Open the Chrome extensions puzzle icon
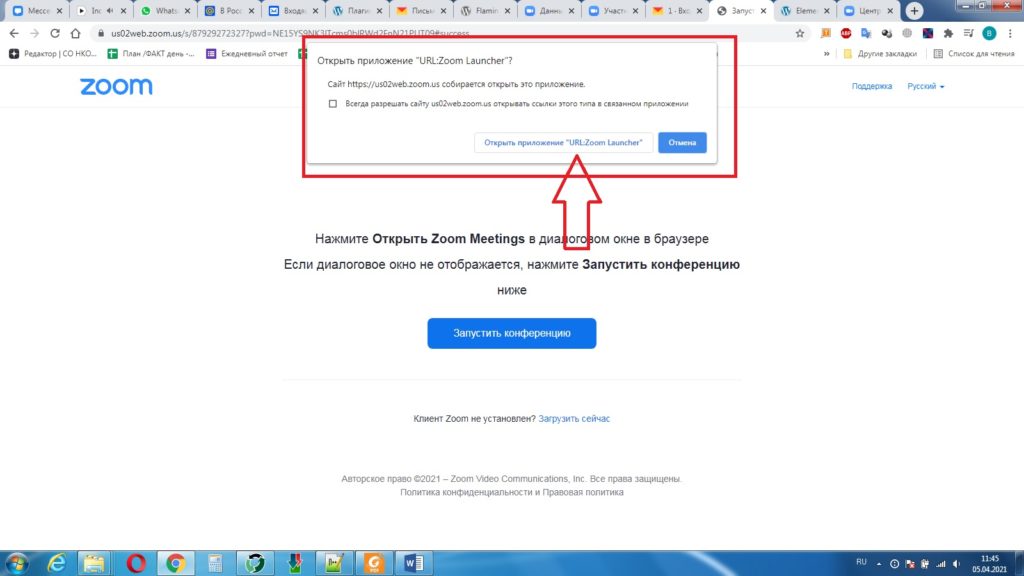Screen dimensions: 1024x576 pos(948,33)
